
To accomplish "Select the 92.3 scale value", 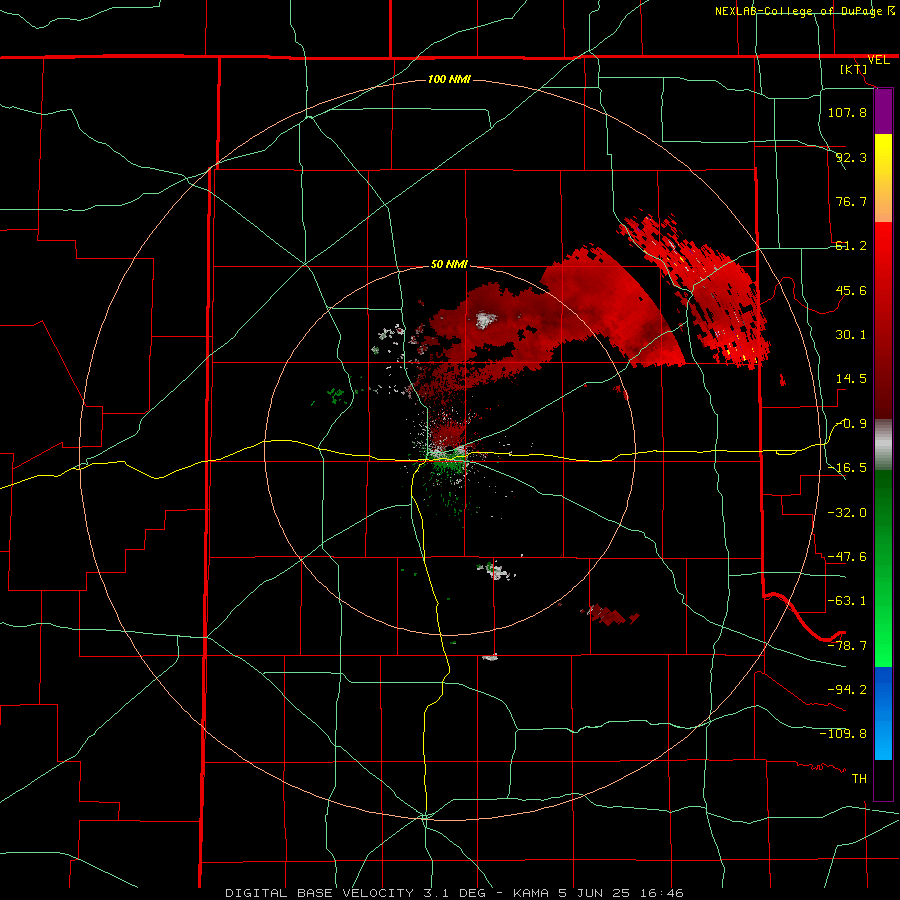I will [x=851, y=157].
